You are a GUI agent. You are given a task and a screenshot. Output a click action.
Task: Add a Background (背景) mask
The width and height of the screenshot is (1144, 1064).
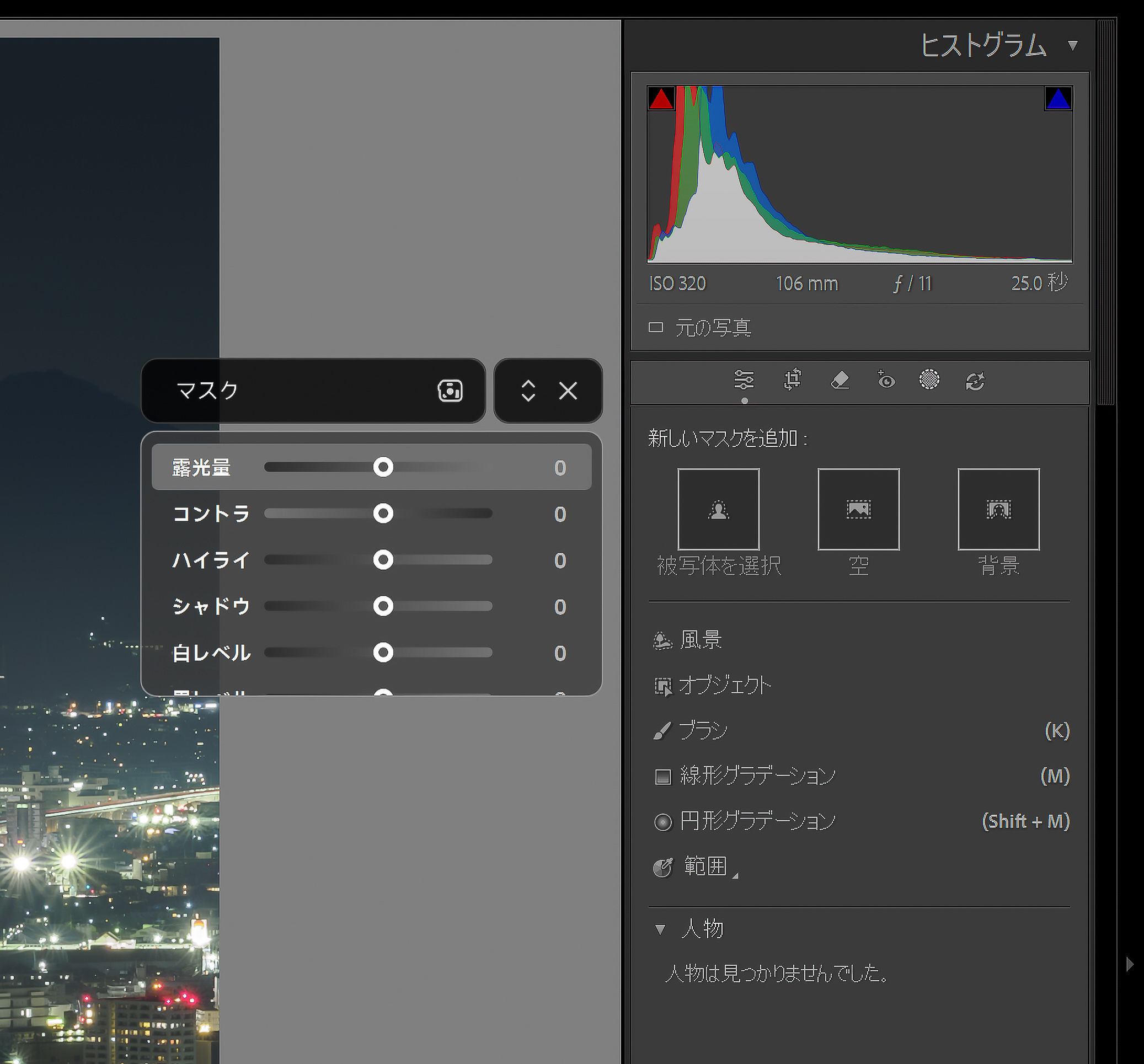(x=998, y=509)
